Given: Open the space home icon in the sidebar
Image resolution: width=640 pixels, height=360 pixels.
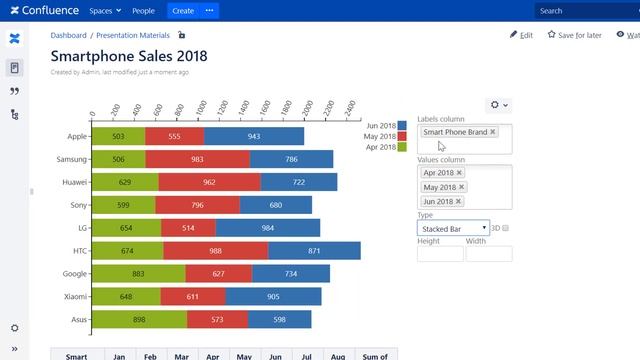Looking at the screenshot, I should (15, 39).
